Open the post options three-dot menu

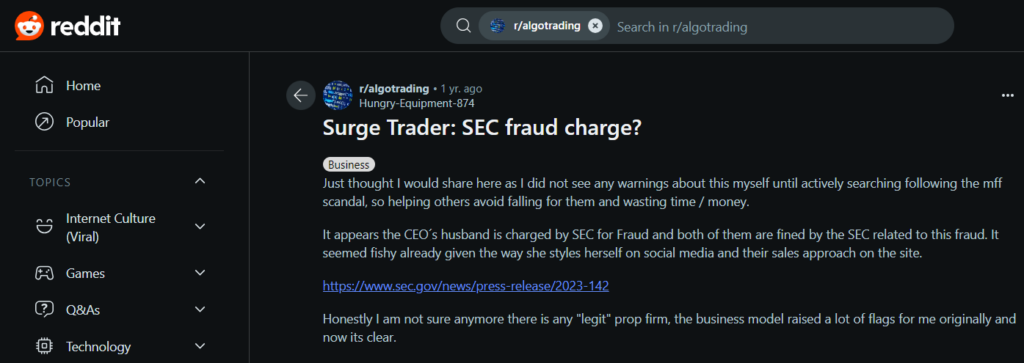point(1007,95)
